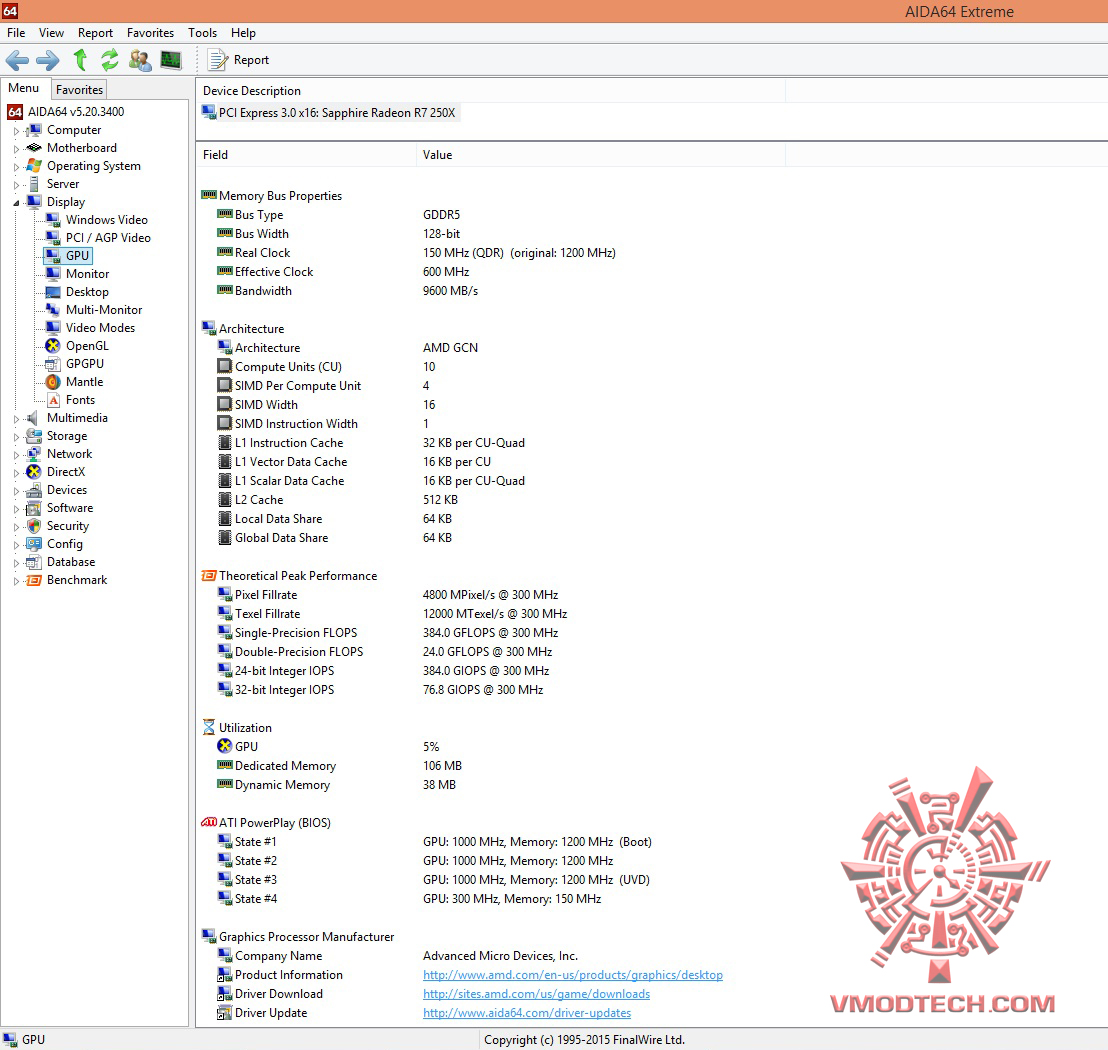The height and width of the screenshot is (1050, 1108).
Task: Open the Manage Users toolbar icon
Action: pos(140,60)
